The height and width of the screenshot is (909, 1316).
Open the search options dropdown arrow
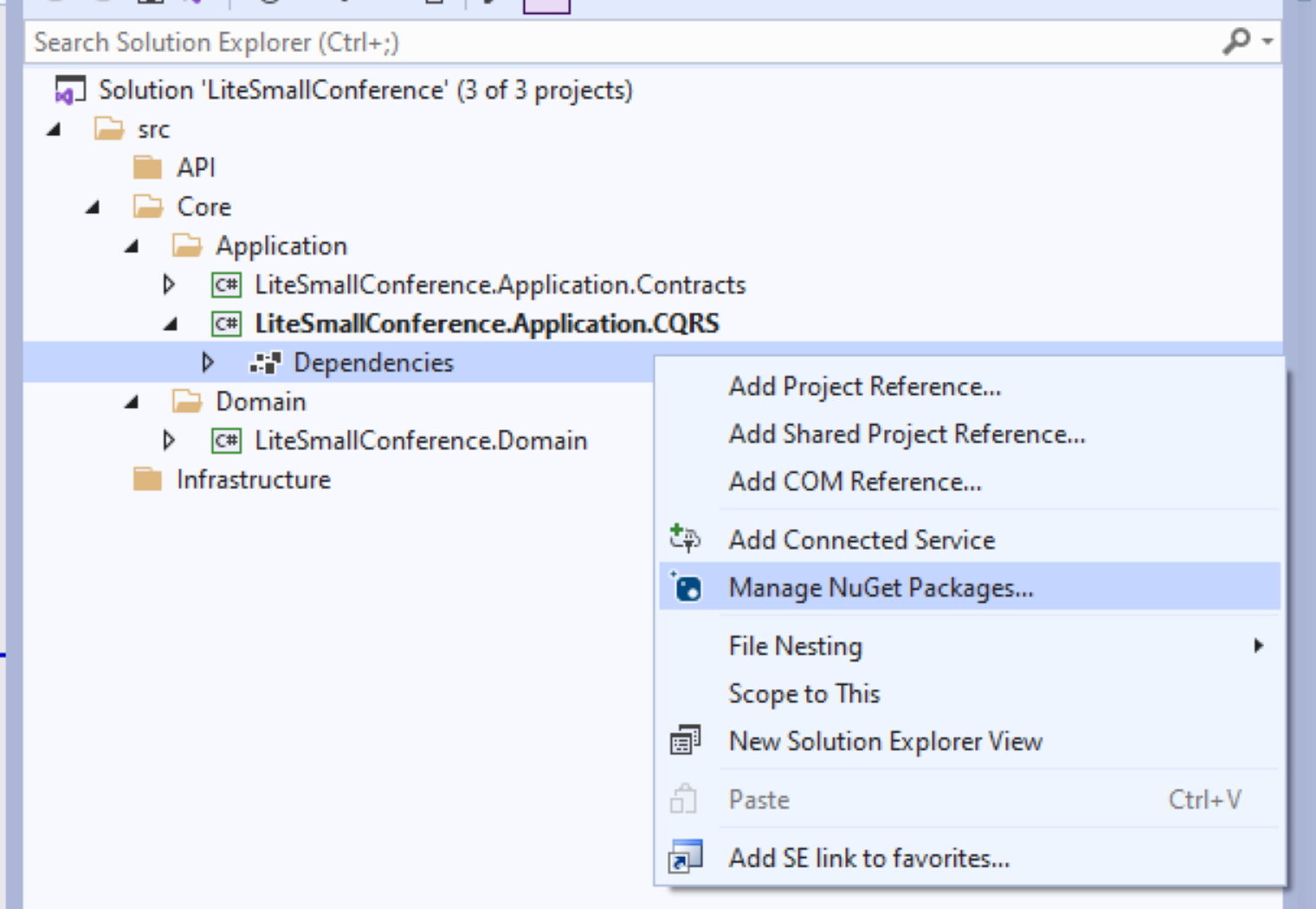coord(1268,41)
